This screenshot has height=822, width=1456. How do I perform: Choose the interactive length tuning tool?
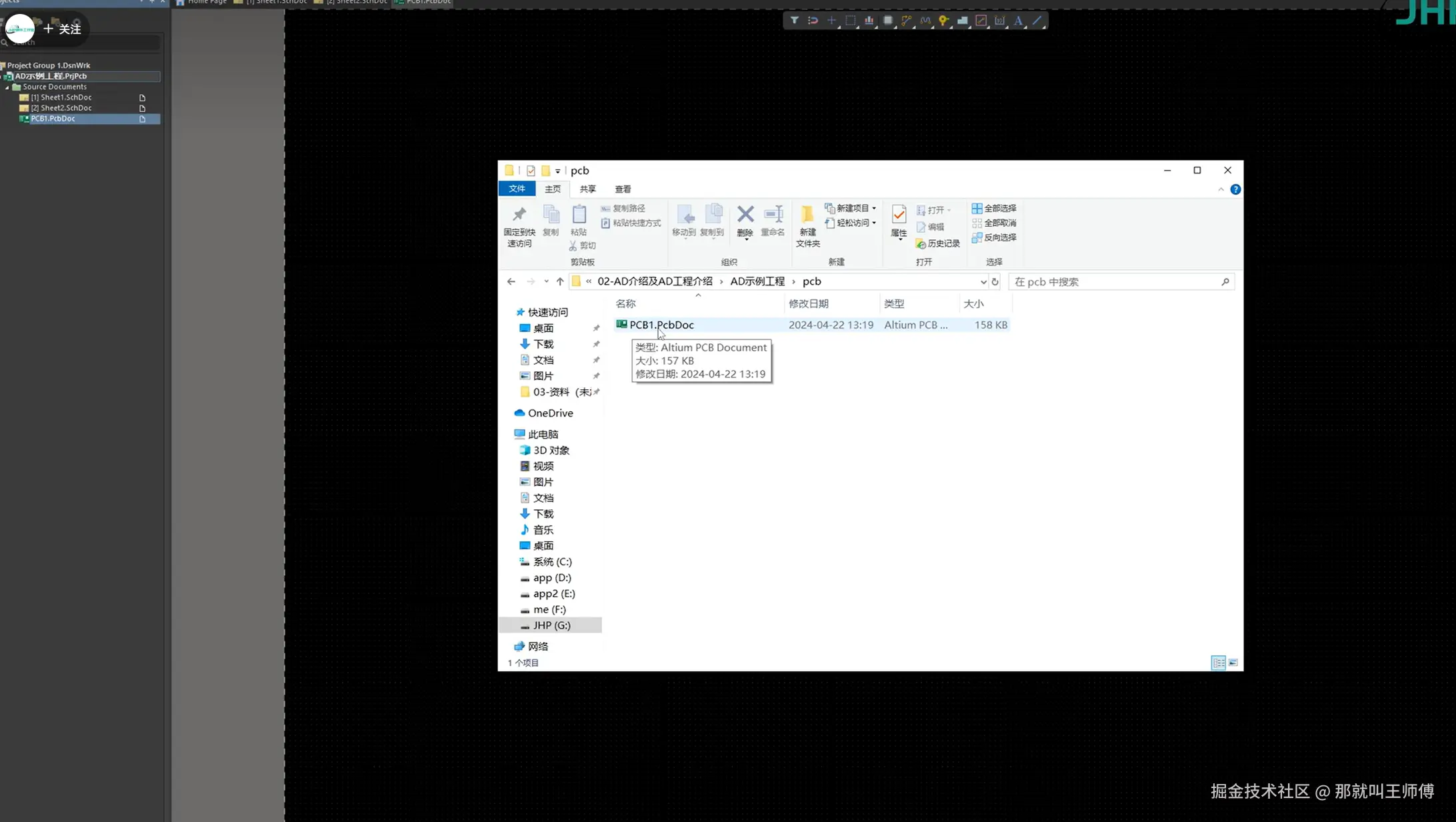tap(925, 21)
